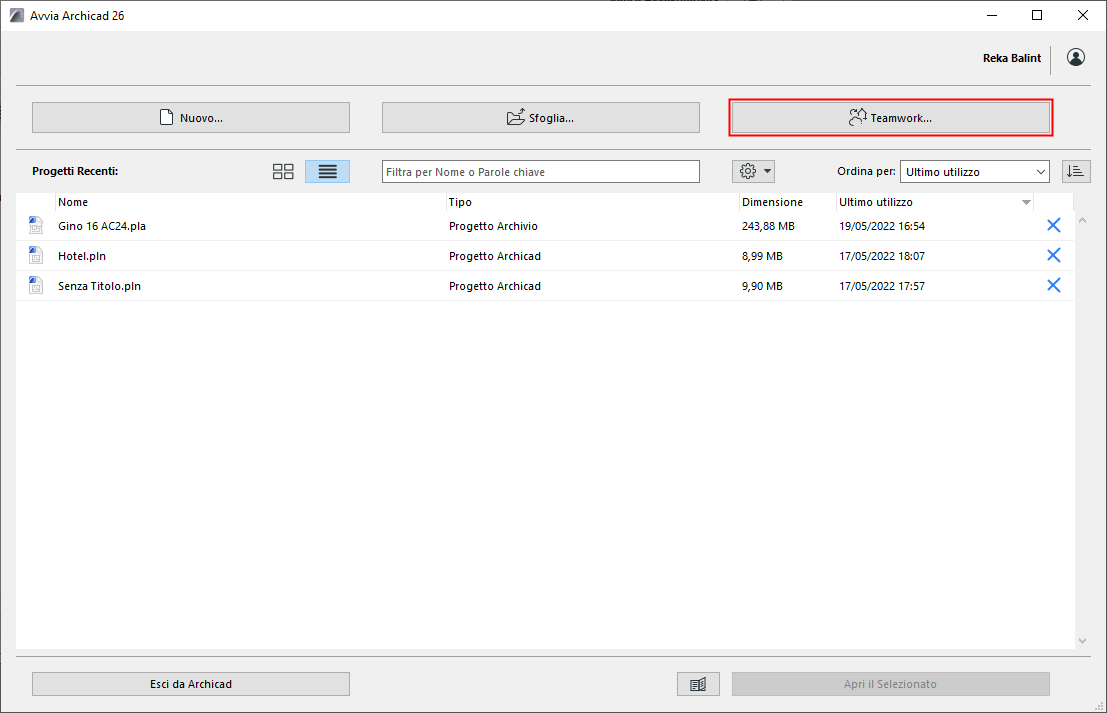Image resolution: width=1107 pixels, height=713 pixels.
Task: Click the Senza Titolo.pln file icon
Action: tap(35, 285)
